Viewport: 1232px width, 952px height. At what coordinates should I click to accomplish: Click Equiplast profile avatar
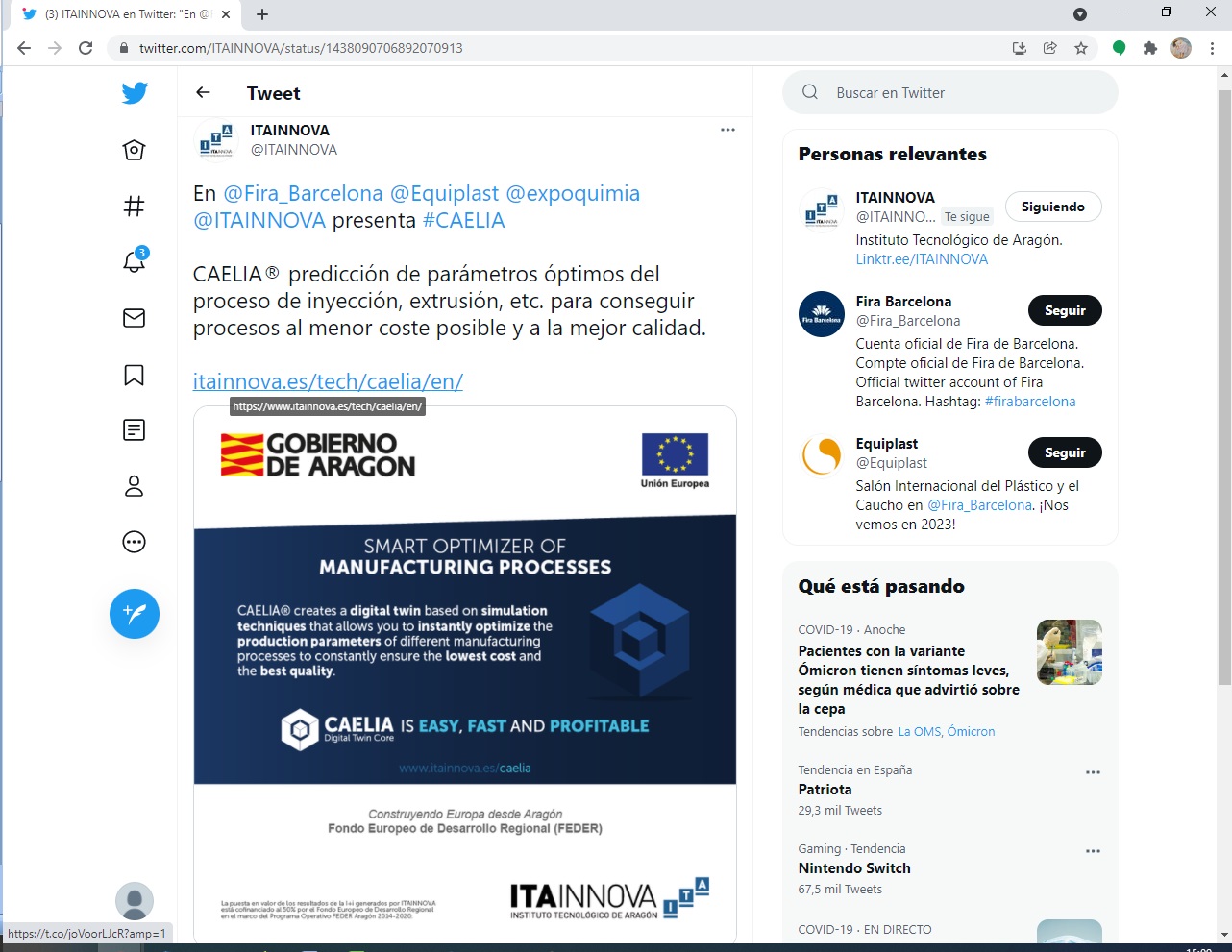click(822, 456)
